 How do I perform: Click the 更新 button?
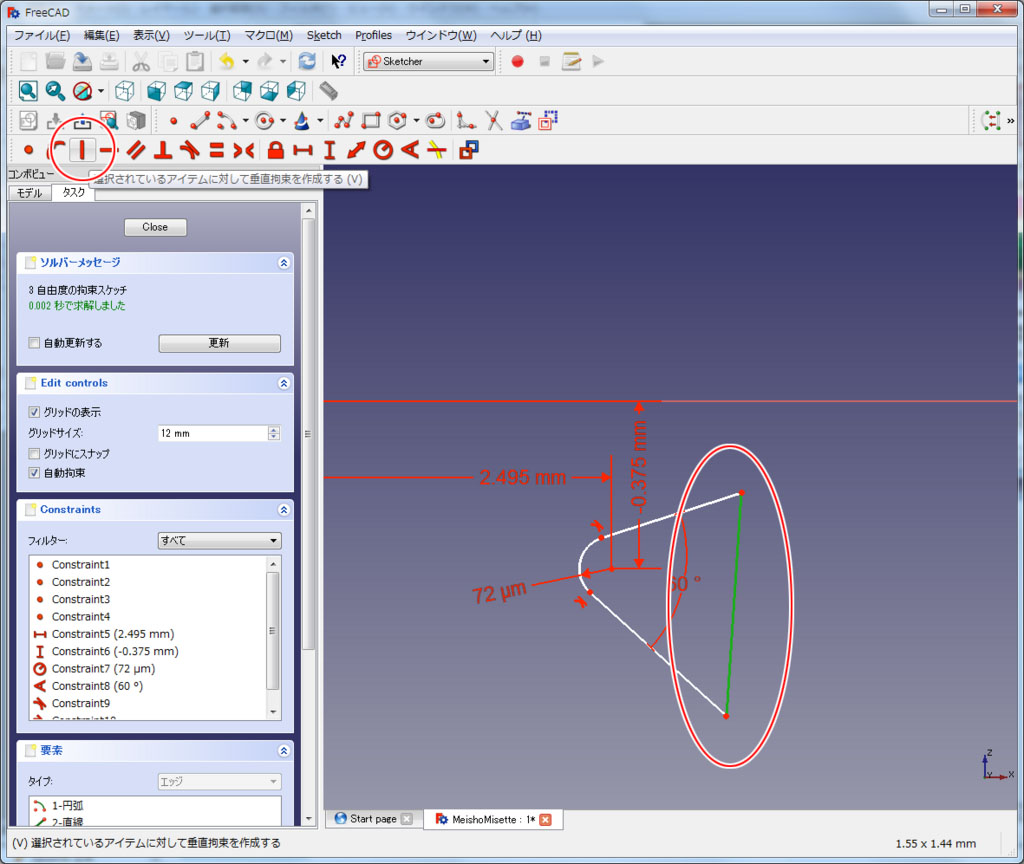[219, 343]
